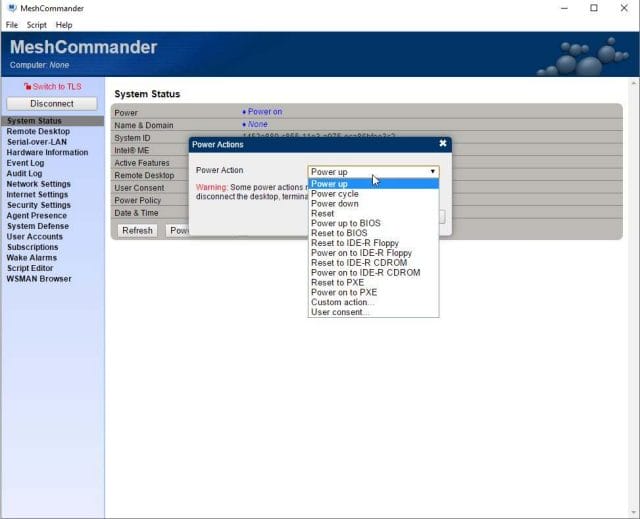Open Subscriptions section
The image size is (640, 519).
pos(33,247)
